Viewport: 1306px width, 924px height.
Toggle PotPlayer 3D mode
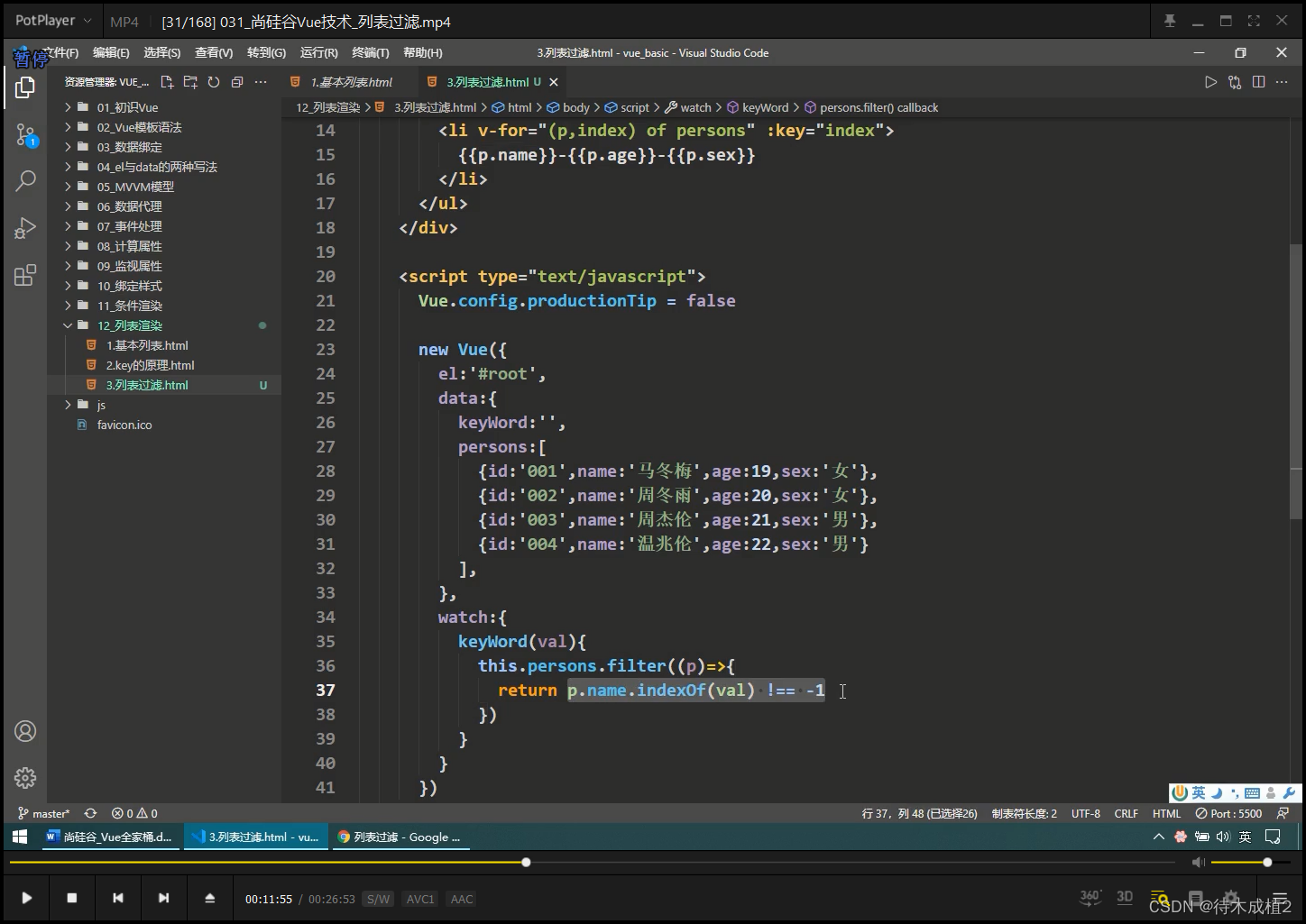click(1125, 897)
